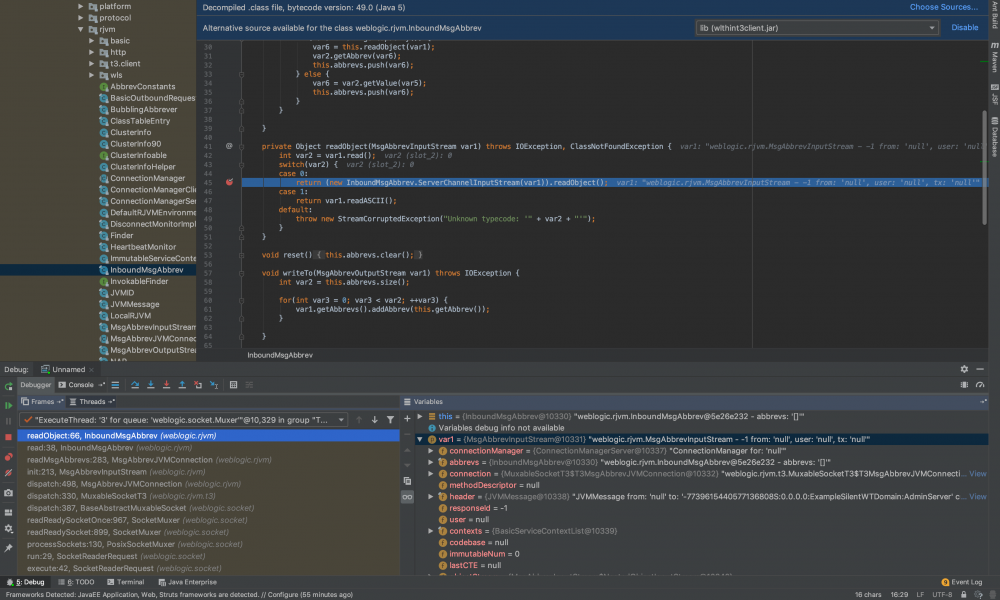Select the read:38, InboundMsgAbbrev stack frame
Viewport: 1000px width, 600px height.
pos(80,448)
